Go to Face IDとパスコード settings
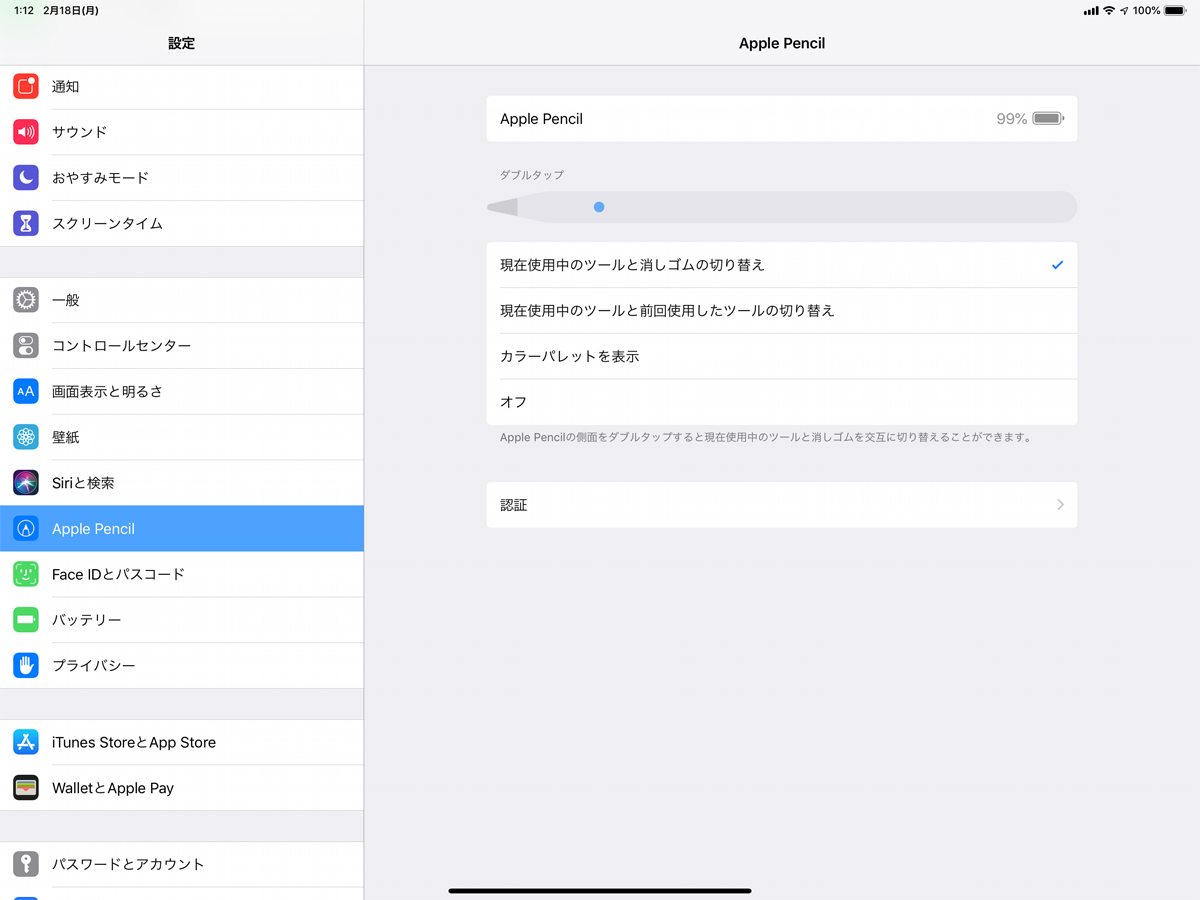The width and height of the screenshot is (1200, 900). coord(182,574)
